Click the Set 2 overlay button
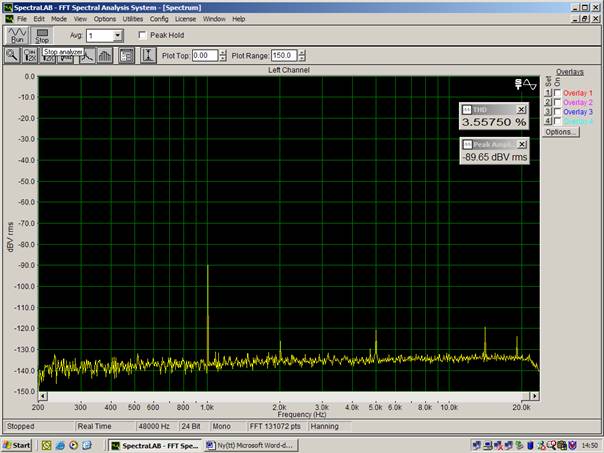Screen dimensions: 604x453 pyautogui.click(x=548, y=102)
